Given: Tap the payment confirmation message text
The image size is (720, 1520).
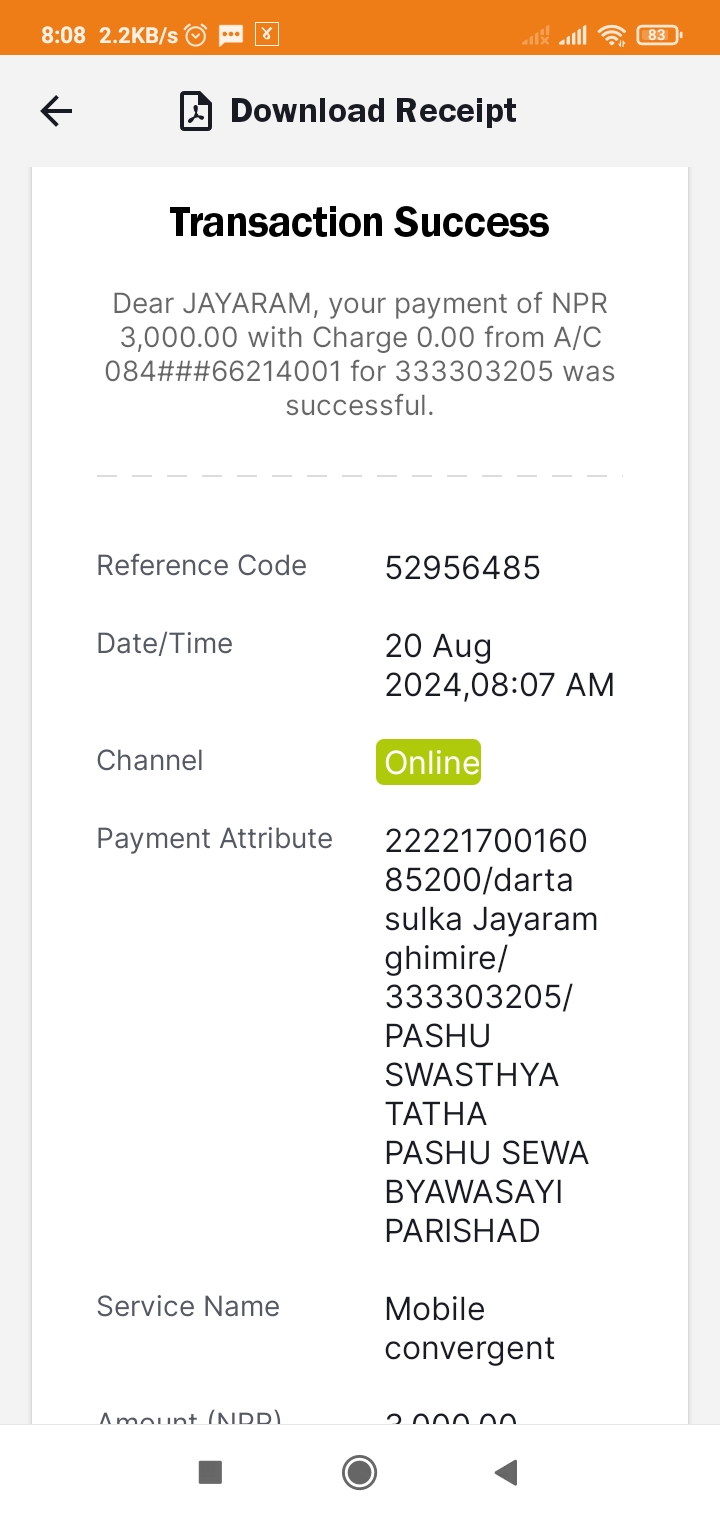Looking at the screenshot, I should click(359, 354).
